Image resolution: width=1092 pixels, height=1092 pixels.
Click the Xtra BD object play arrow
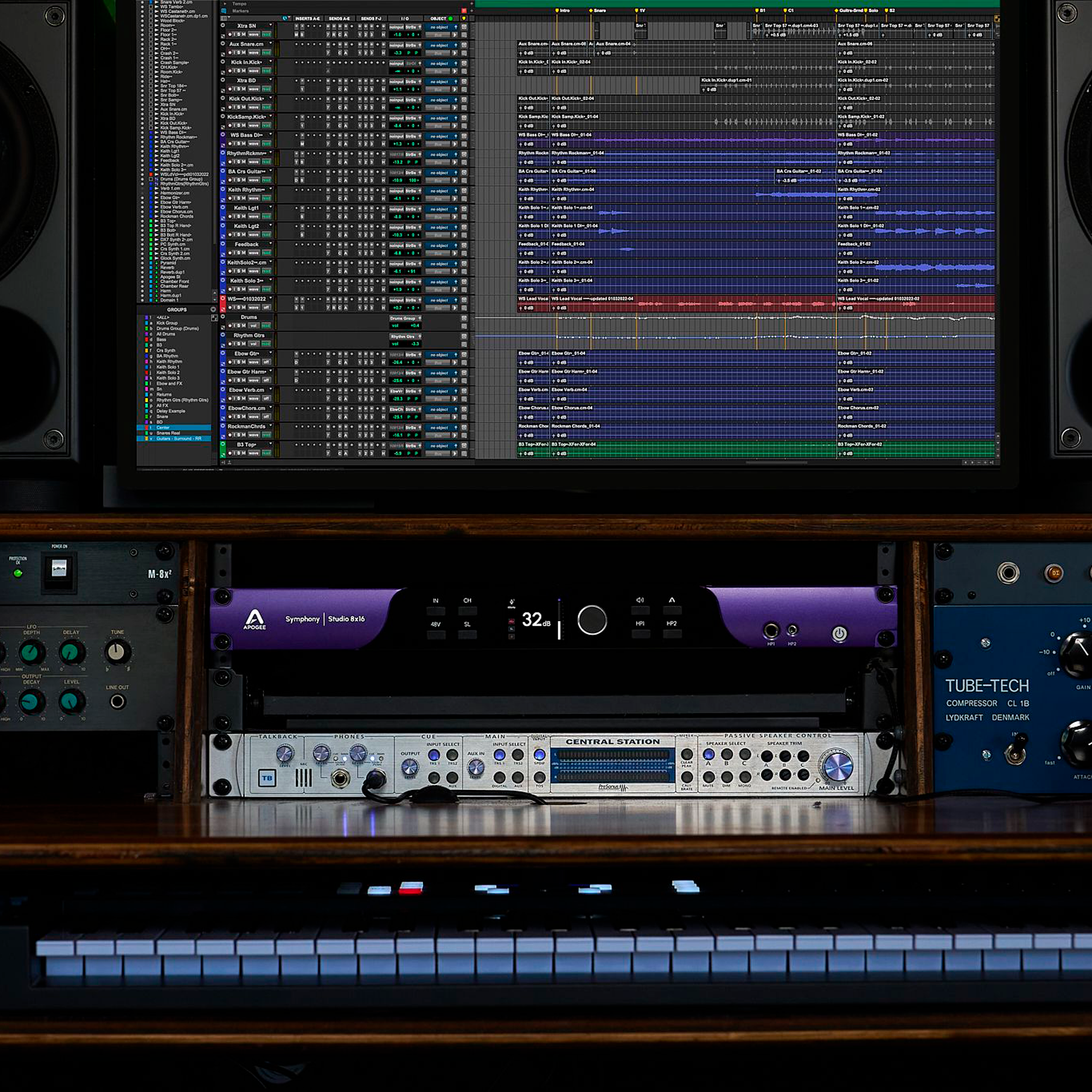coord(455,89)
